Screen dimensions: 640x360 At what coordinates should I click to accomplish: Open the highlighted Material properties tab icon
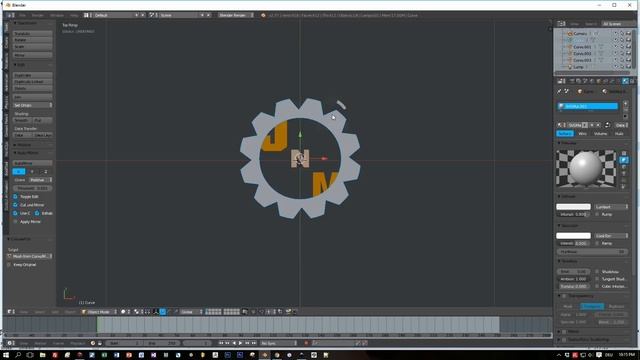click(625, 81)
